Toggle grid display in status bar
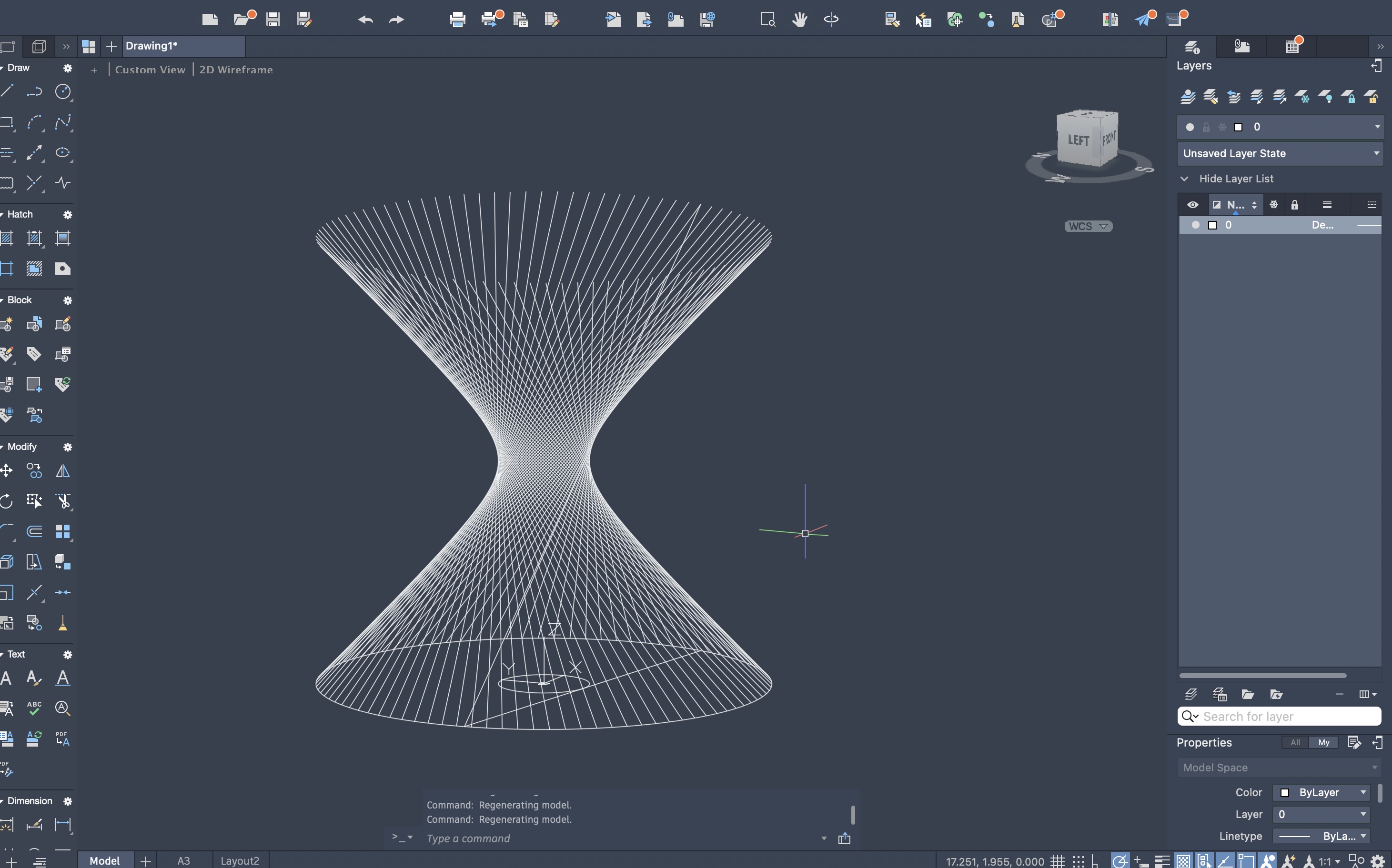Screen dimensions: 1392x868 click(x=1057, y=861)
